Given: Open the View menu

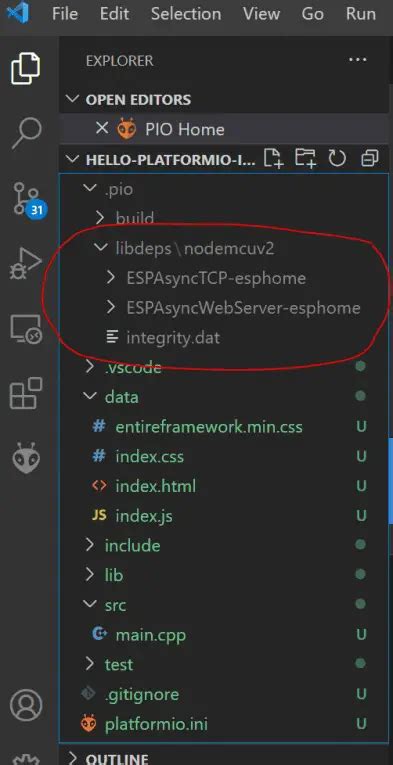Looking at the screenshot, I should (x=261, y=14).
